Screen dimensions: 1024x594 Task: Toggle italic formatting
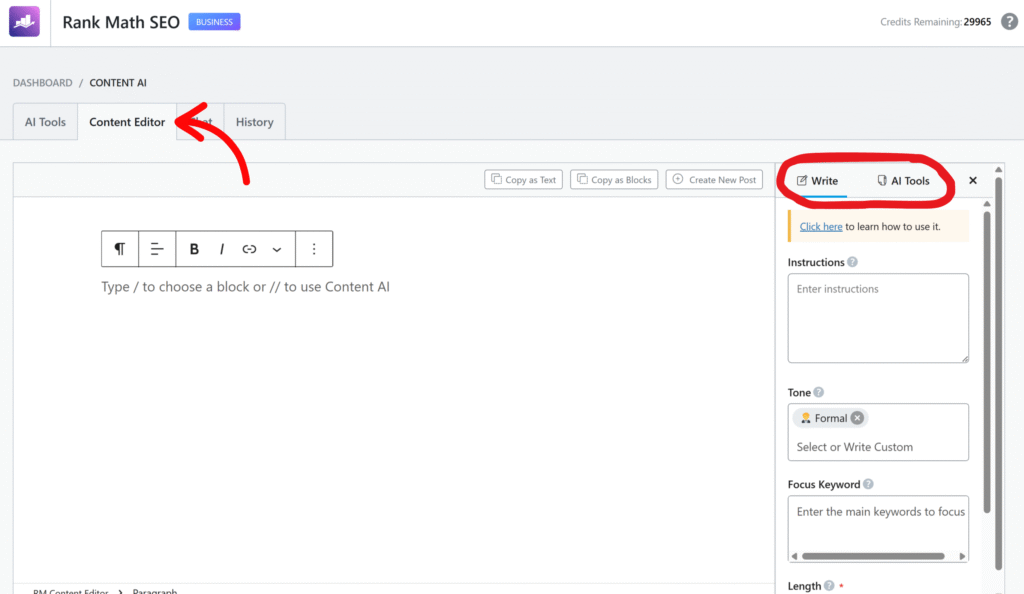(222, 249)
